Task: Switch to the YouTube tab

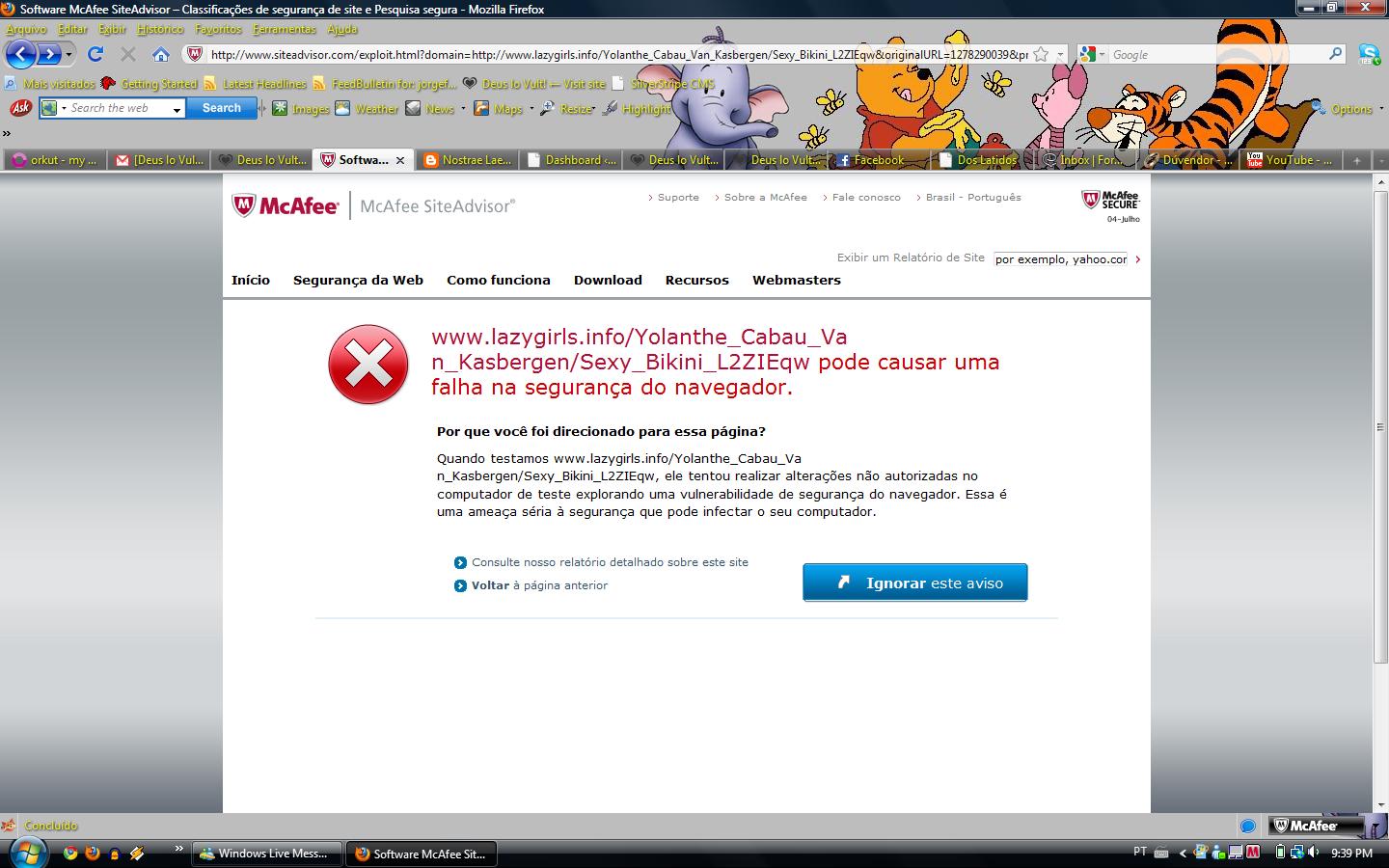Action: pos(1291,160)
